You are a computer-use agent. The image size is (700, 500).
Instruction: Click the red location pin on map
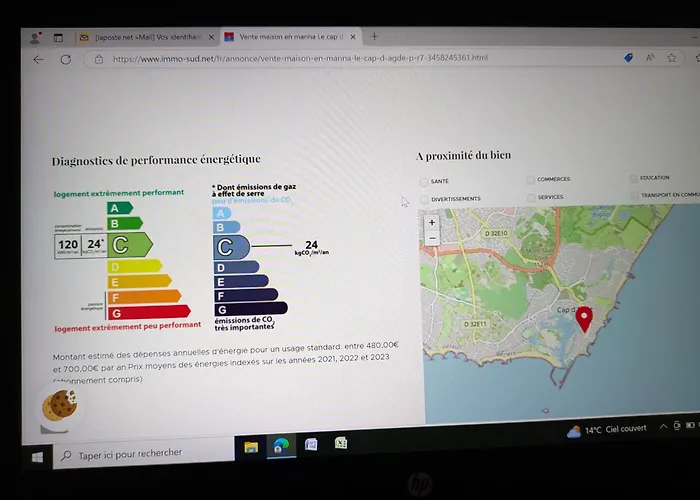(x=584, y=319)
